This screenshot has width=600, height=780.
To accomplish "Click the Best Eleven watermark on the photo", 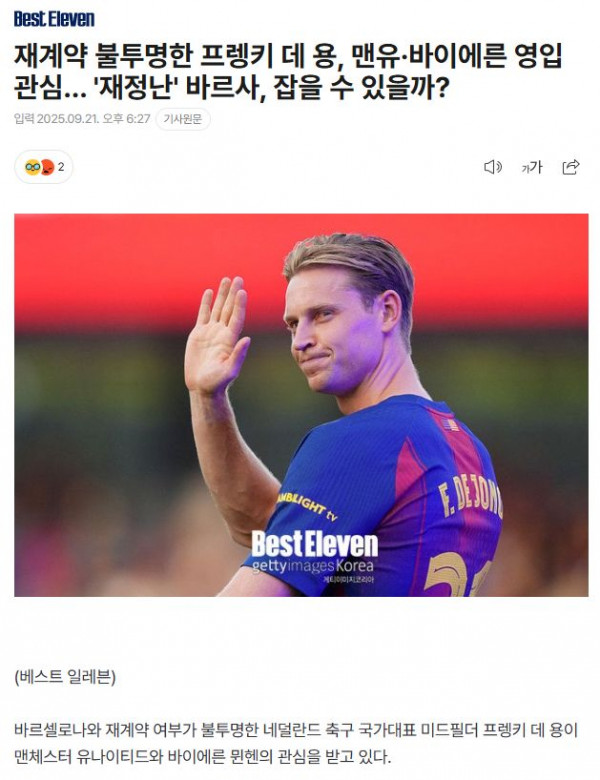I will pyautogui.click(x=314, y=544).
